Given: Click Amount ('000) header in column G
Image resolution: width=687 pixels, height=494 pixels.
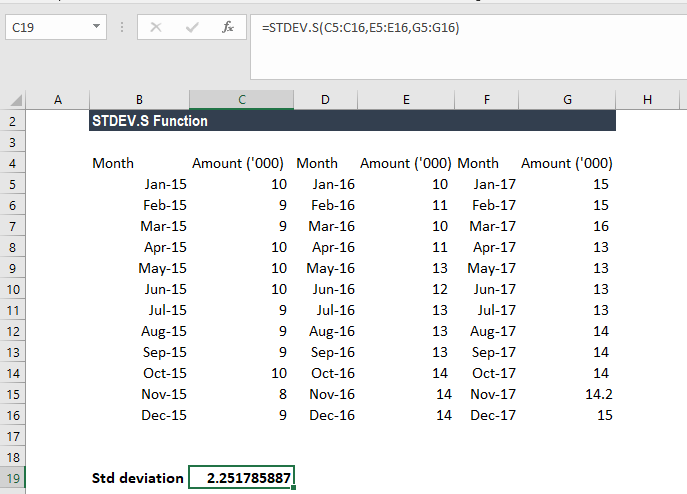Looking at the screenshot, I should click(x=567, y=163).
